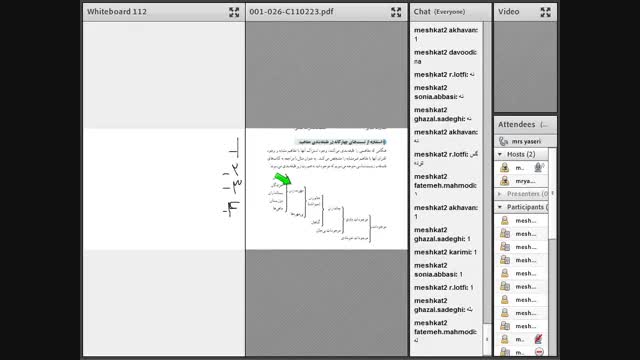Maximize the 001-026-C110223.pdf share pod

396,12
